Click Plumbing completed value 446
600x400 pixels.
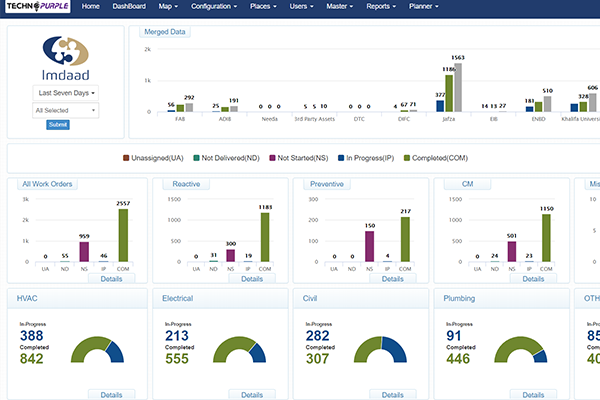click(x=458, y=359)
